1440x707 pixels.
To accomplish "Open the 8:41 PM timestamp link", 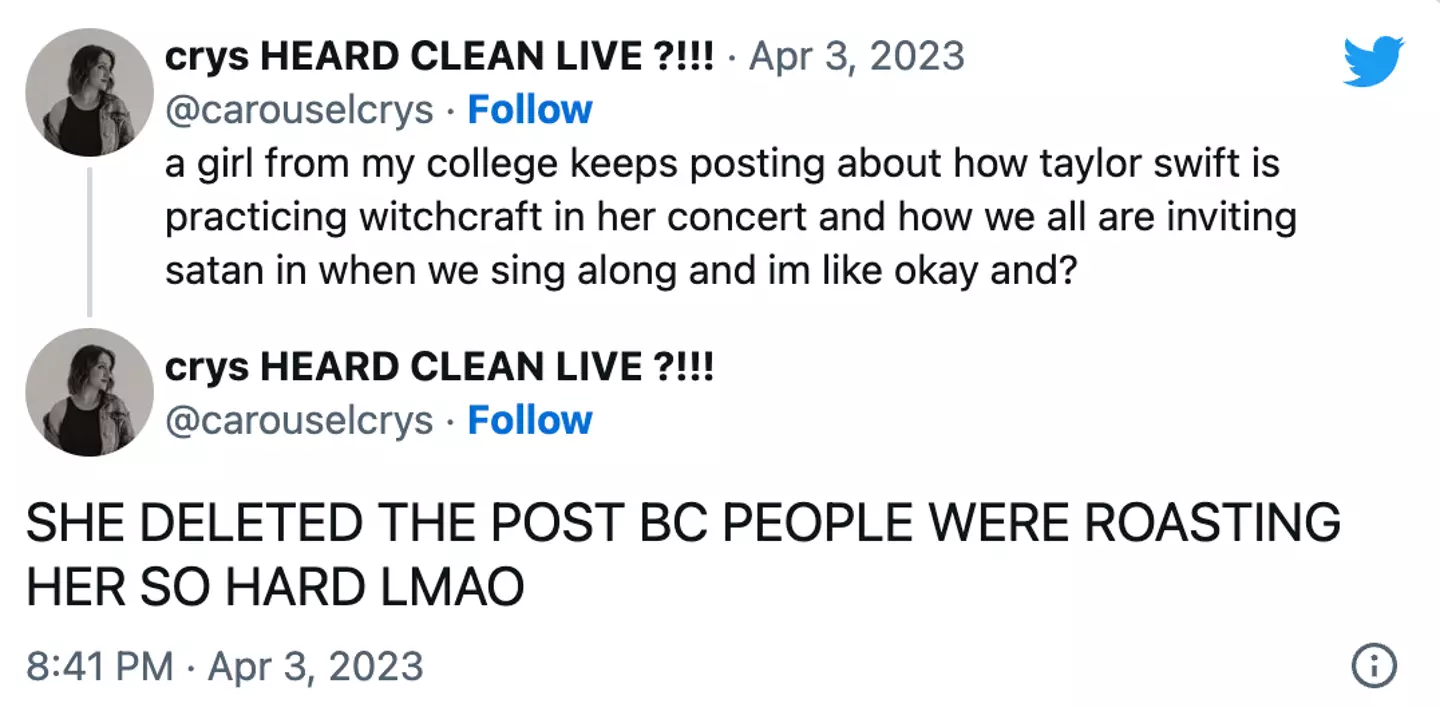I will 225,666.
